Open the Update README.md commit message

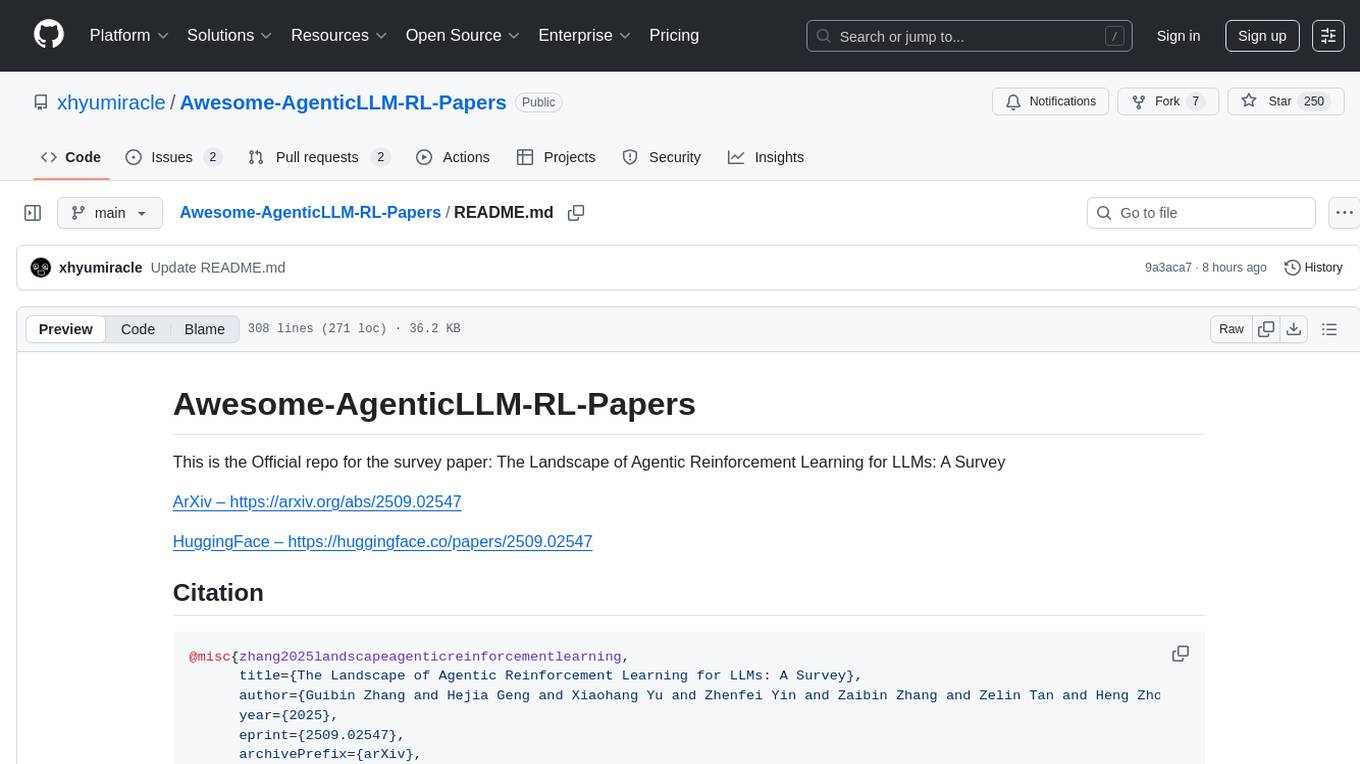[218, 268]
